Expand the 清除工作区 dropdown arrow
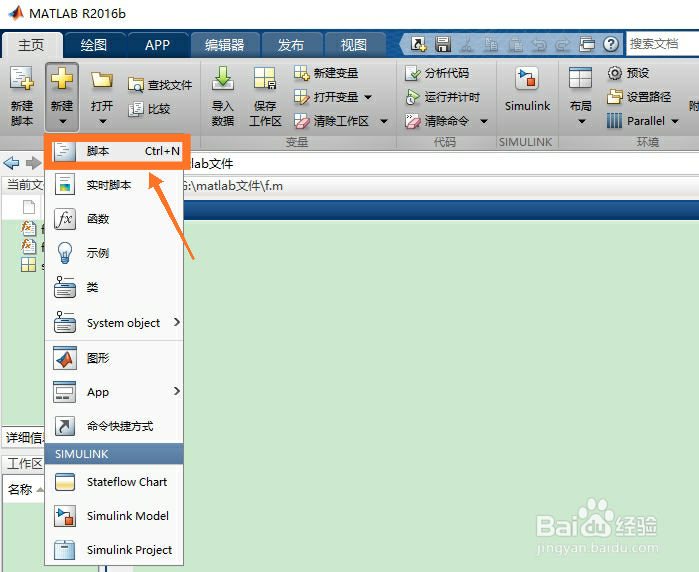 (384, 121)
